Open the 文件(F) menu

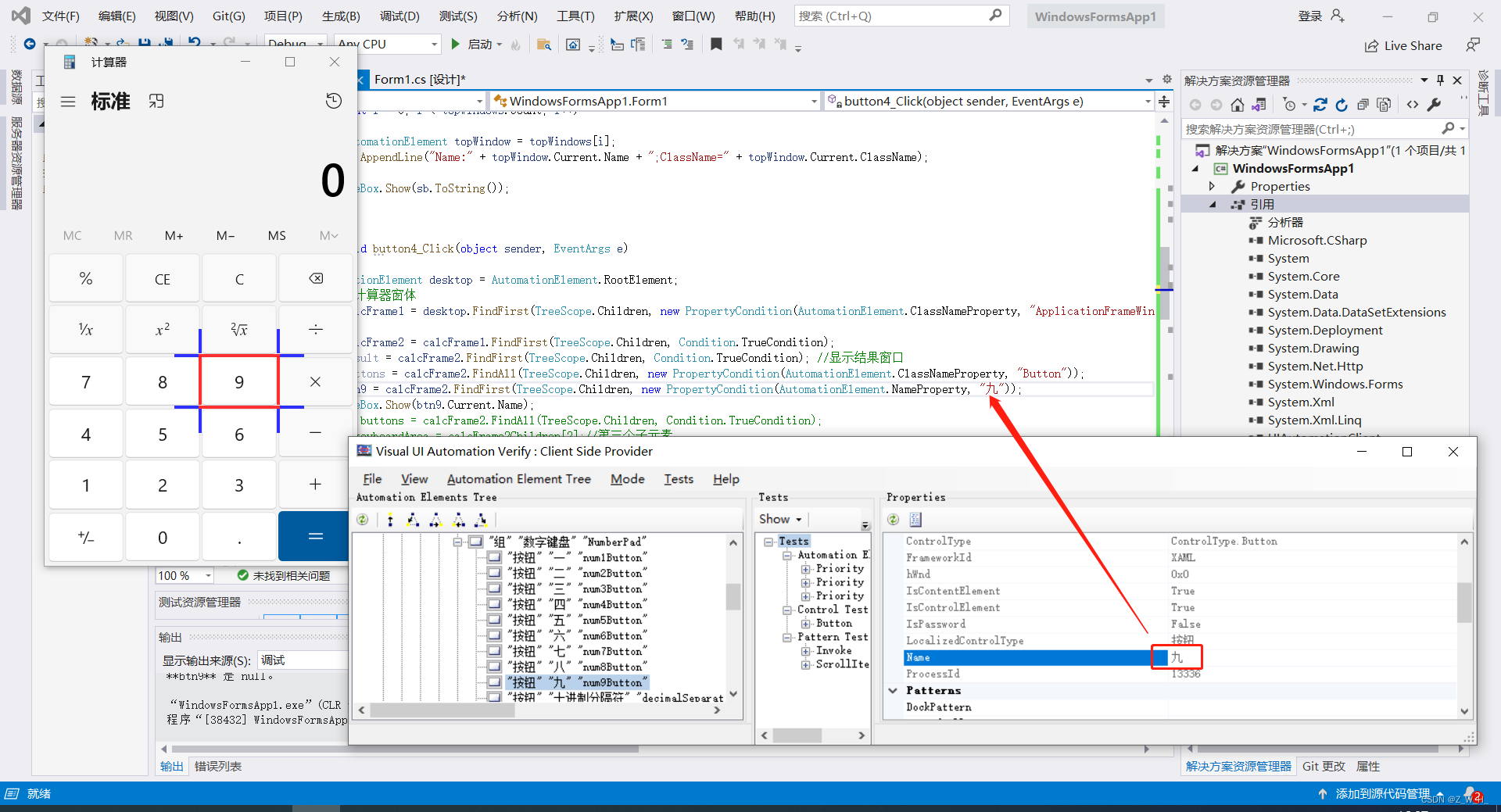tap(60, 16)
